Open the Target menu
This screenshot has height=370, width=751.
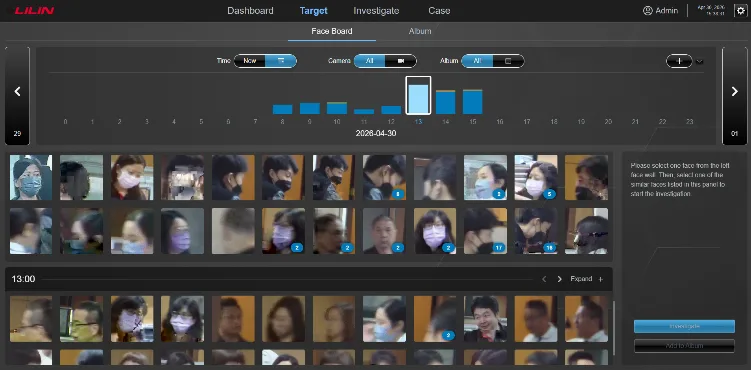coord(314,11)
